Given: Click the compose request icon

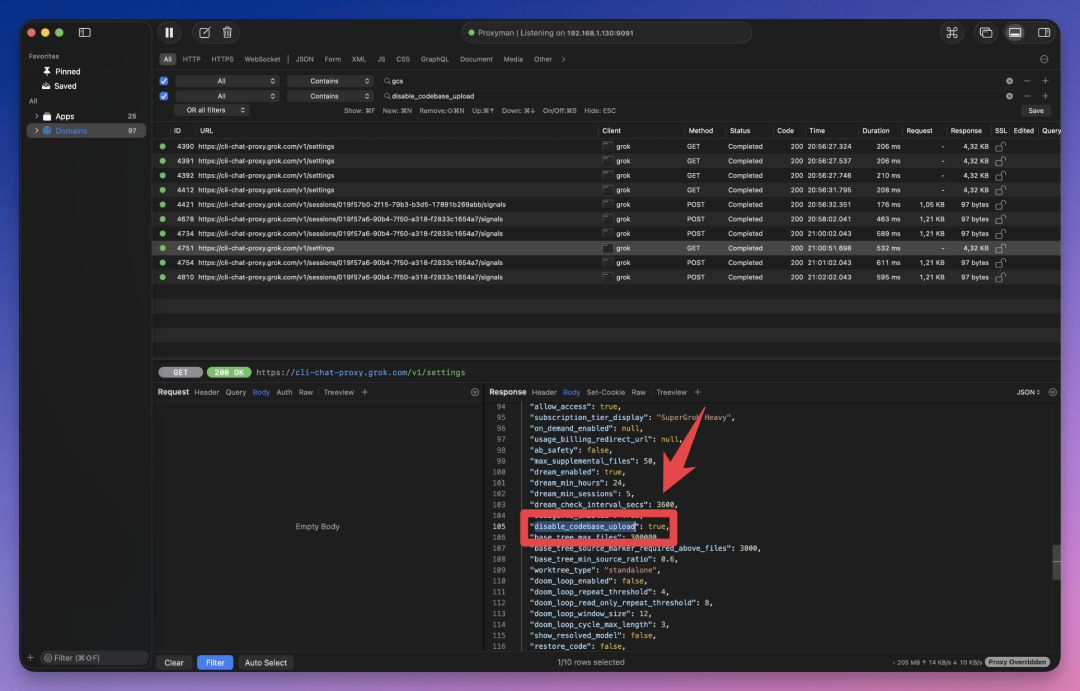Looking at the screenshot, I should (x=205, y=32).
